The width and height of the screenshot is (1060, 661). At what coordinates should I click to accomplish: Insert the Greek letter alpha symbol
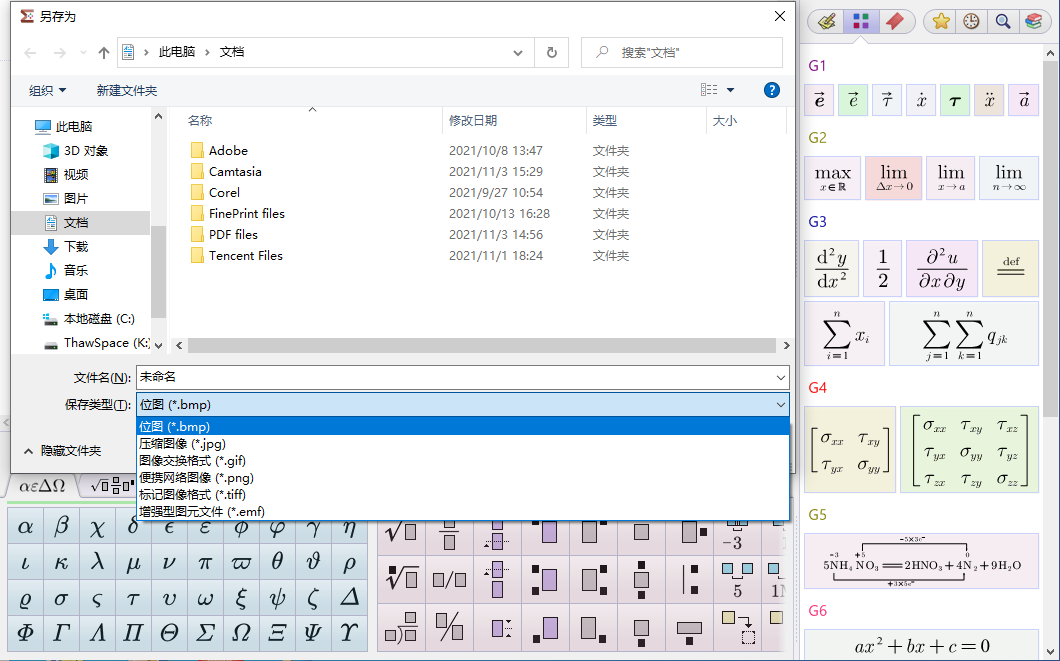26,527
